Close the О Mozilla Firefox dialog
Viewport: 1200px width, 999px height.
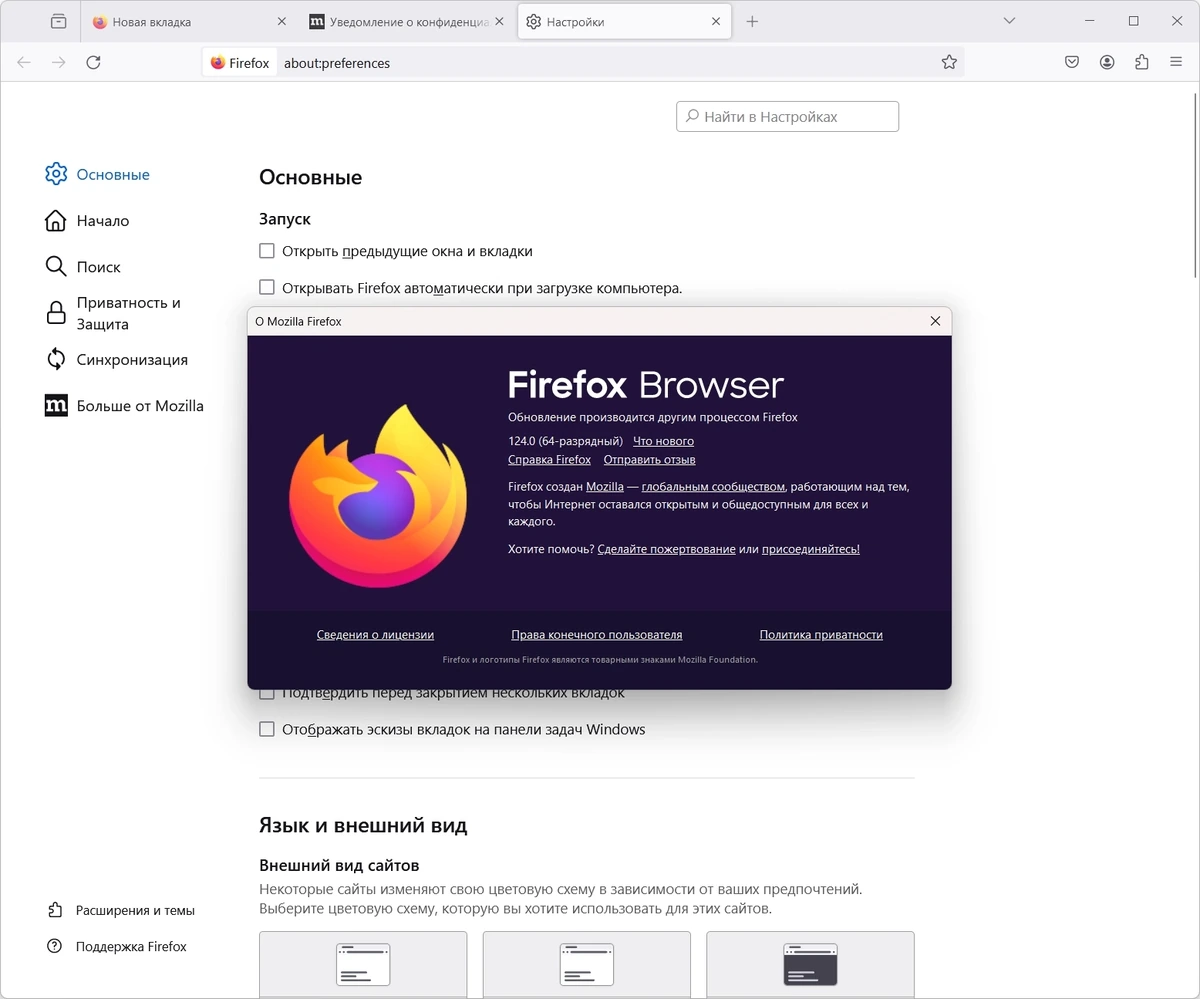pos(935,321)
